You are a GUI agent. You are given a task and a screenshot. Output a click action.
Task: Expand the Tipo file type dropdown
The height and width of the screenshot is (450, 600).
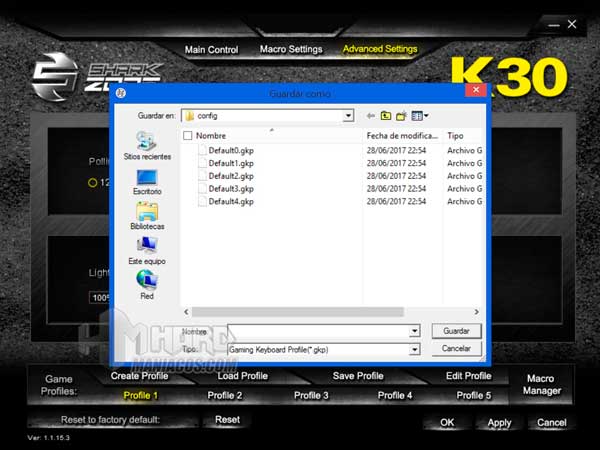[x=414, y=349]
